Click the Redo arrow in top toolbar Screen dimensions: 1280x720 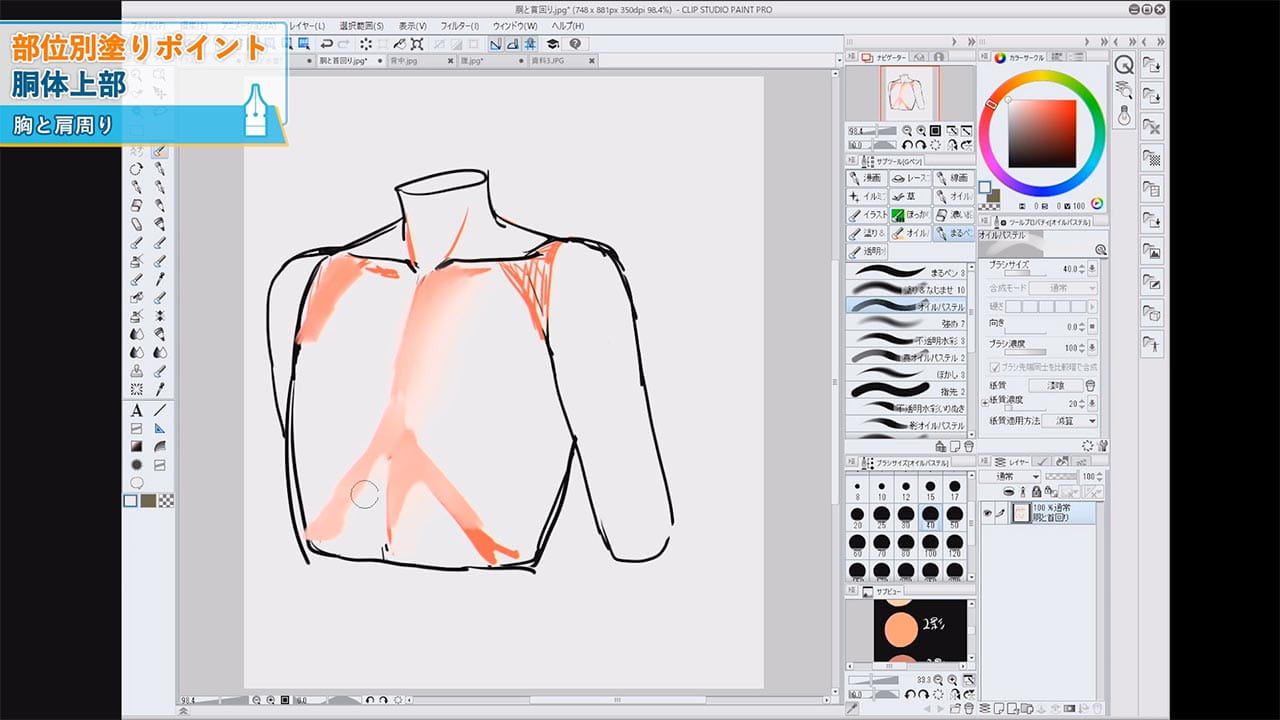[x=345, y=44]
